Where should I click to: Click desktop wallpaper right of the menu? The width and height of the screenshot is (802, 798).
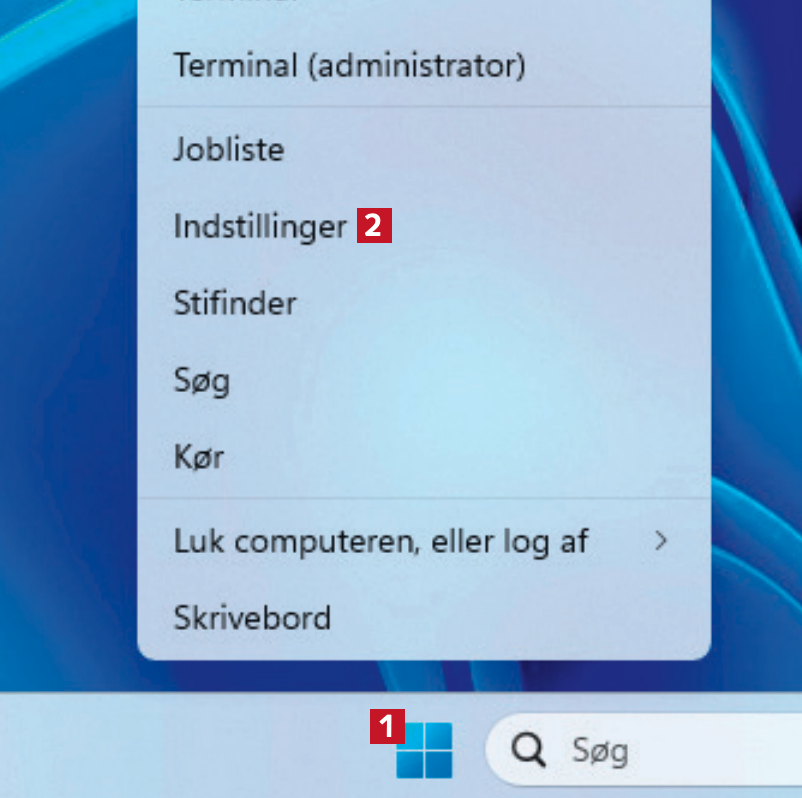pyautogui.click(x=758, y=350)
